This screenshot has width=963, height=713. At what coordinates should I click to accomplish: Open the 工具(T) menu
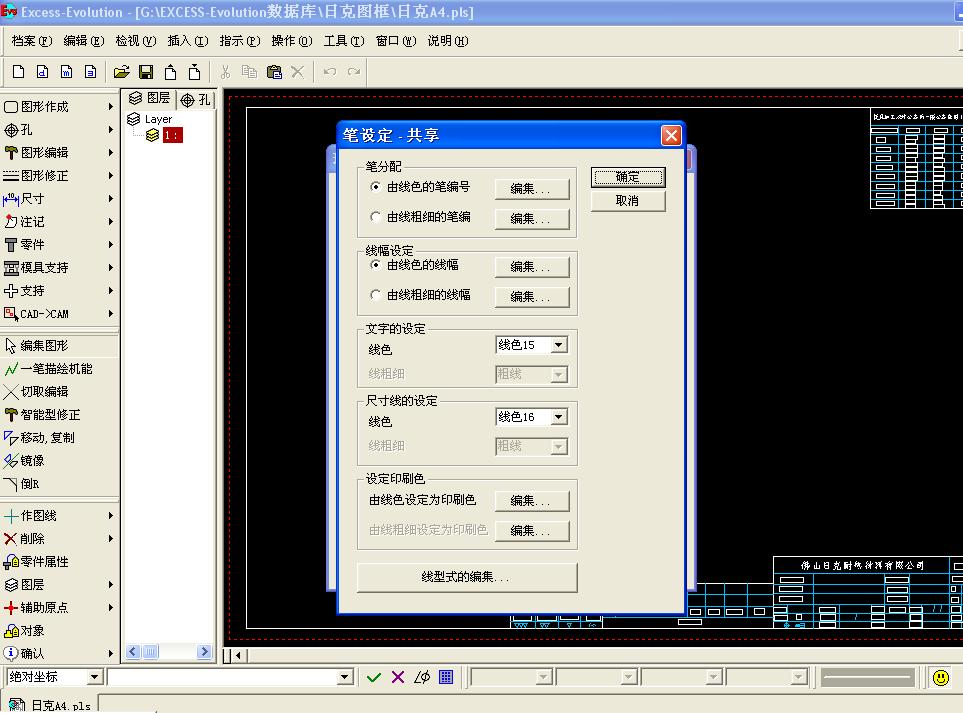coord(344,41)
